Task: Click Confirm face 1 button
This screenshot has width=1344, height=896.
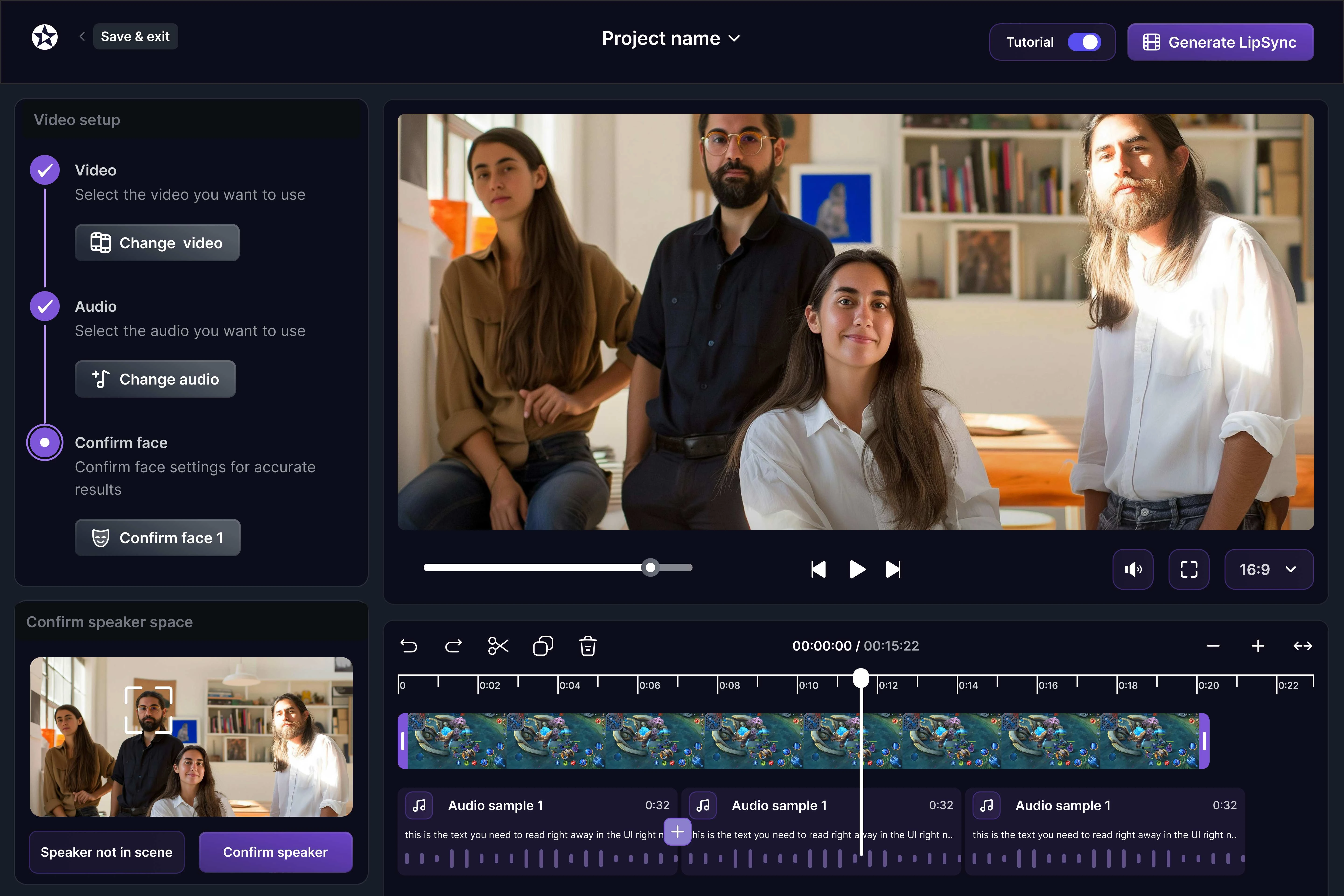Action: coord(158,537)
